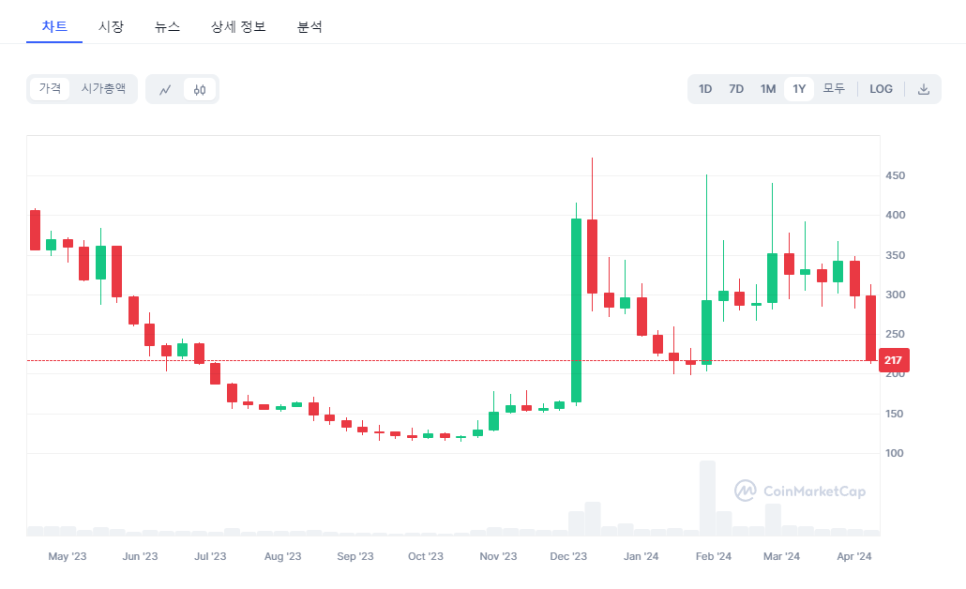Click the Jun '23 x-axis label
The image size is (966, 589).
[x=140, y=556]
